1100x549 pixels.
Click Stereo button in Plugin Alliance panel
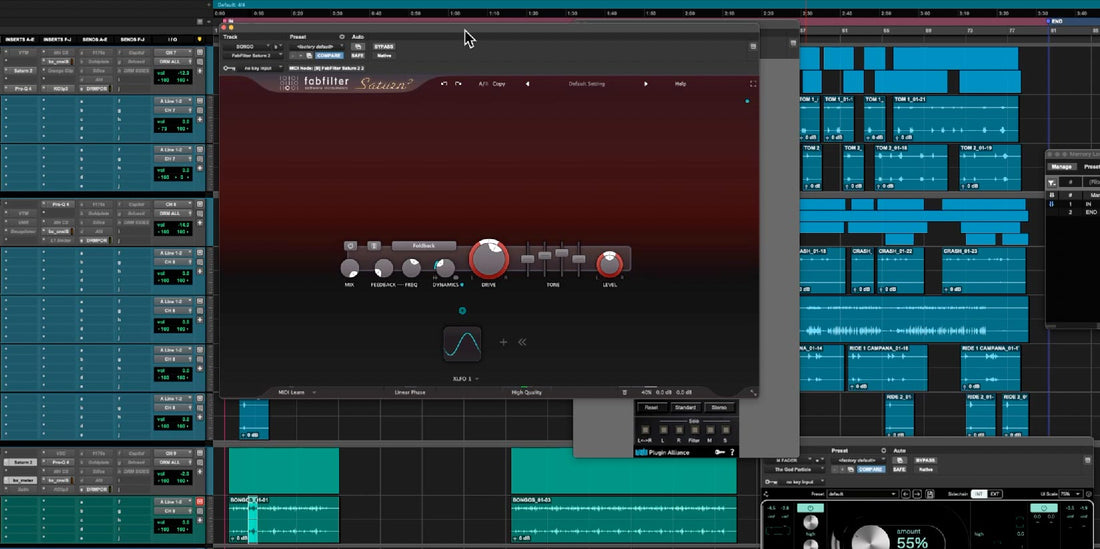719,407
